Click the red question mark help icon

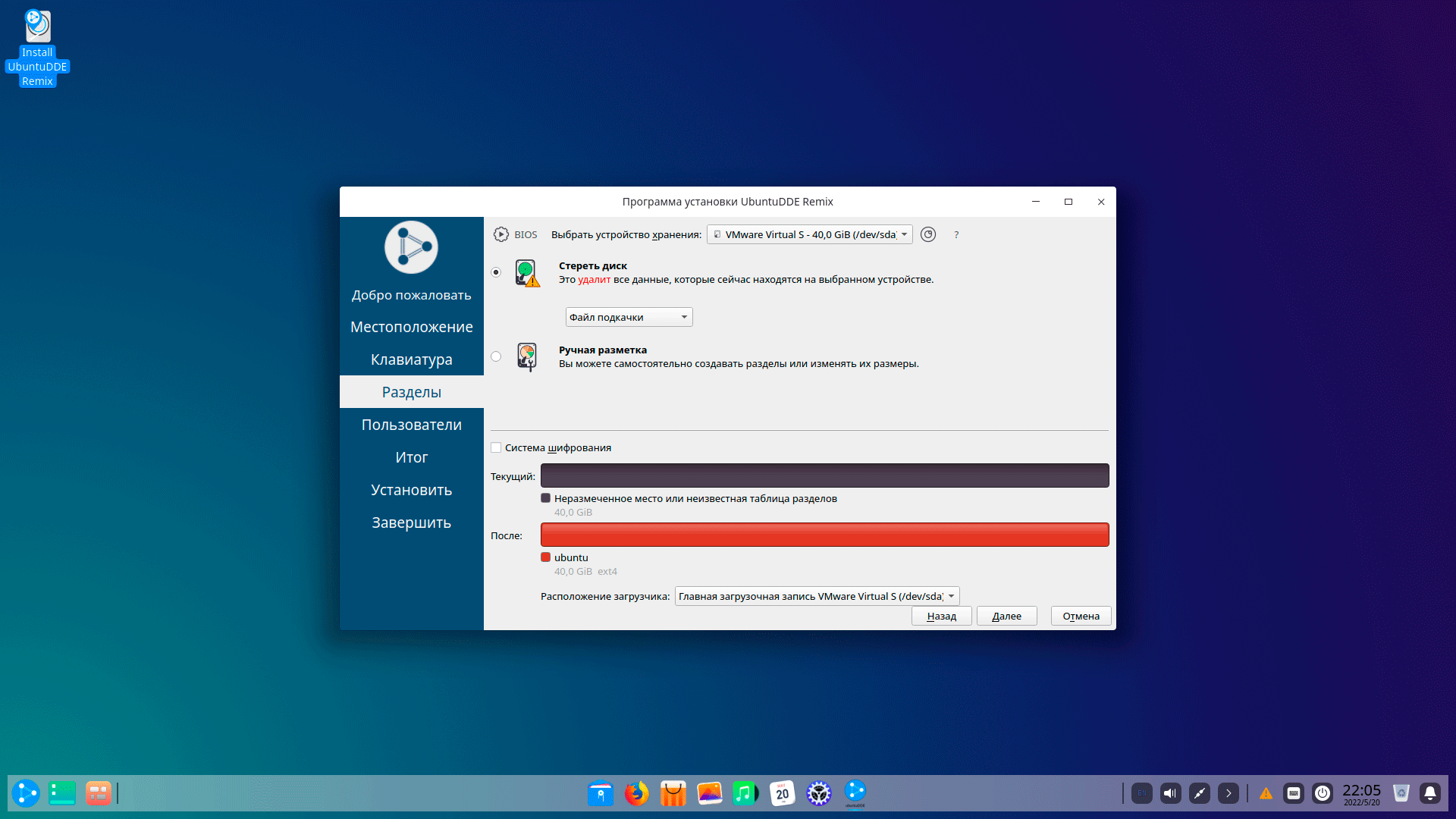[x=956, y=235]
